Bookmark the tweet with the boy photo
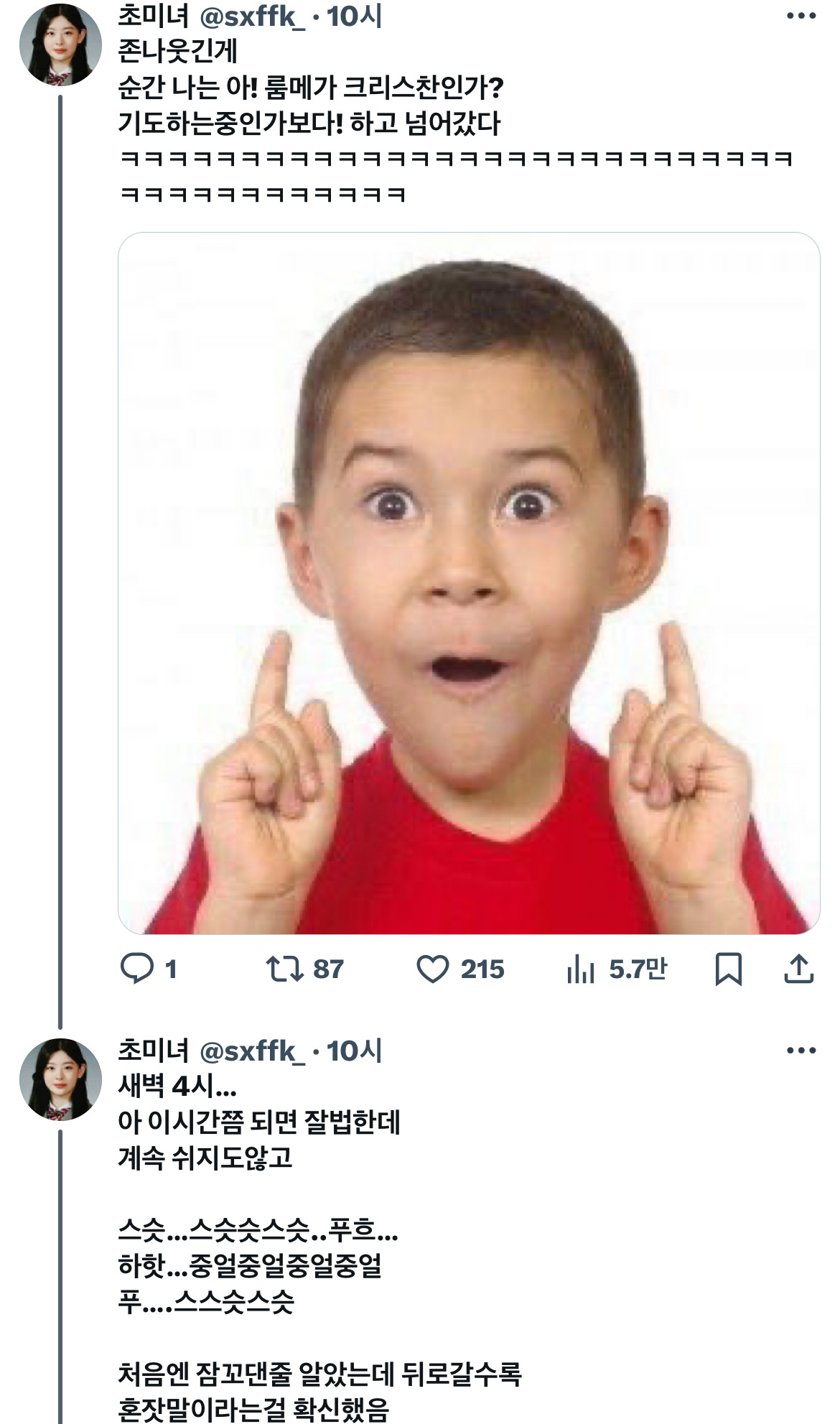This screenshot has width=840, height=1424. pos(729,969)
